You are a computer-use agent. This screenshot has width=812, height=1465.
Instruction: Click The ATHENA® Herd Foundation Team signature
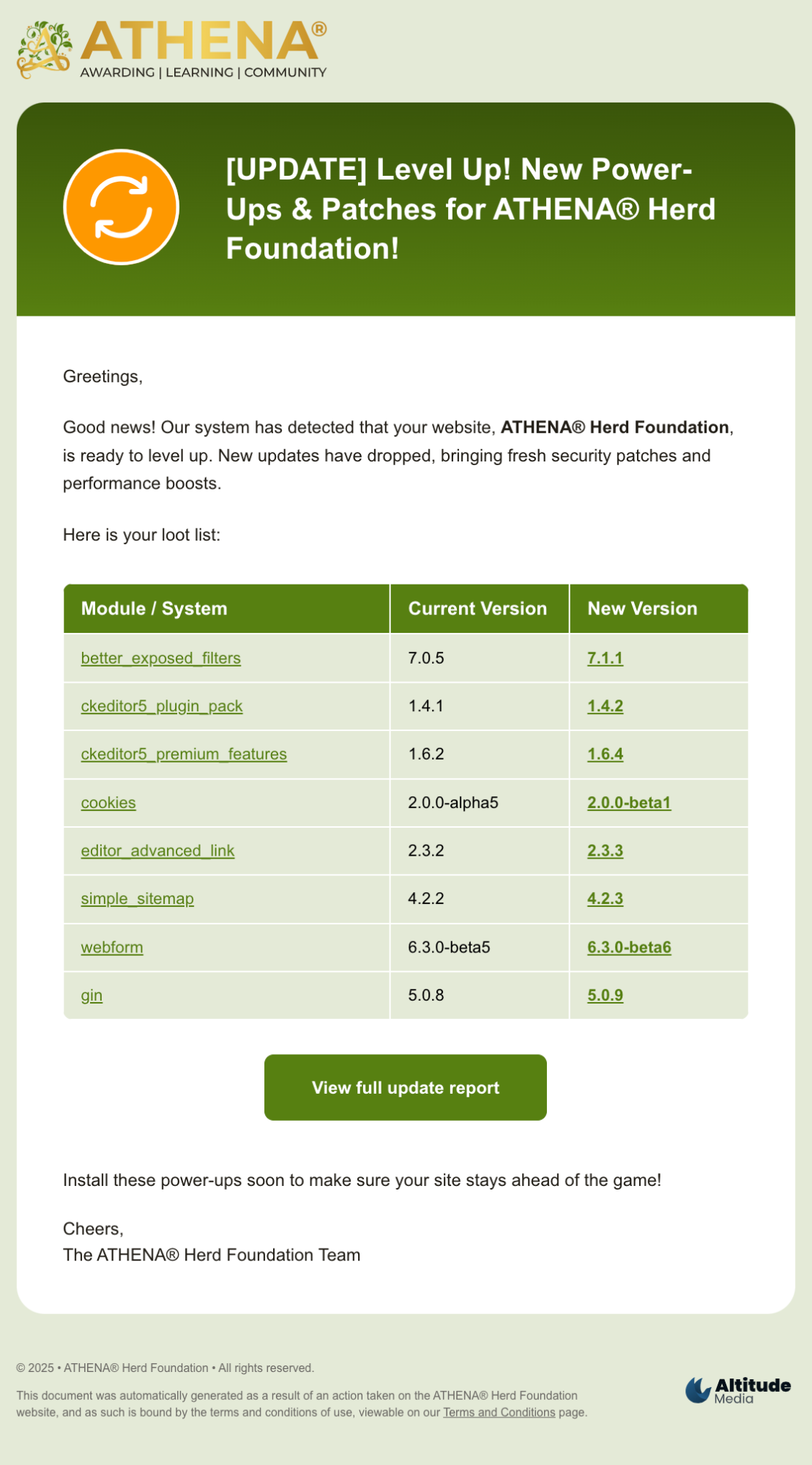click(x=212, y=1255)
